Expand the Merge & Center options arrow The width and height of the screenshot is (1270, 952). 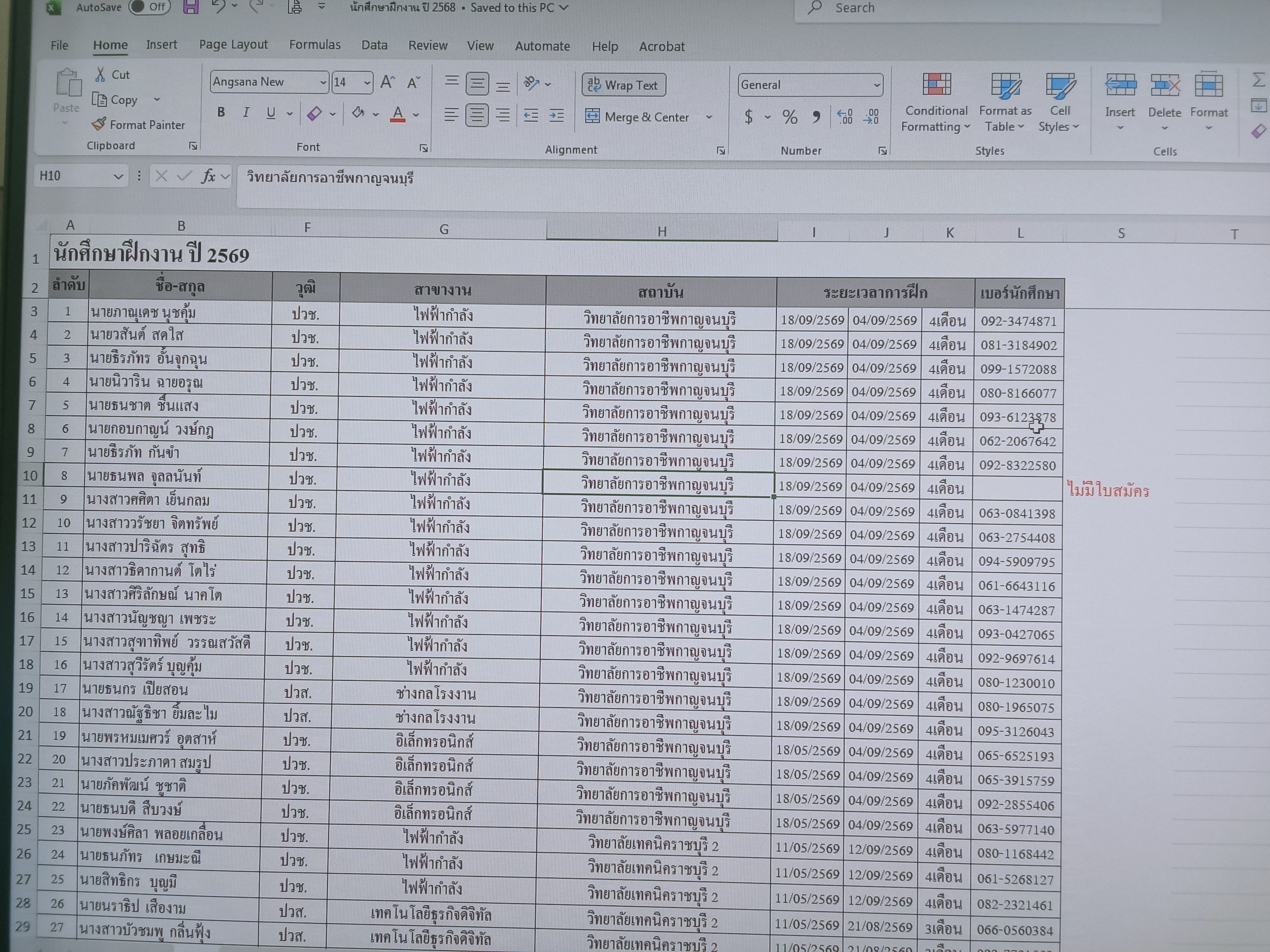click(x=709, y=117)
